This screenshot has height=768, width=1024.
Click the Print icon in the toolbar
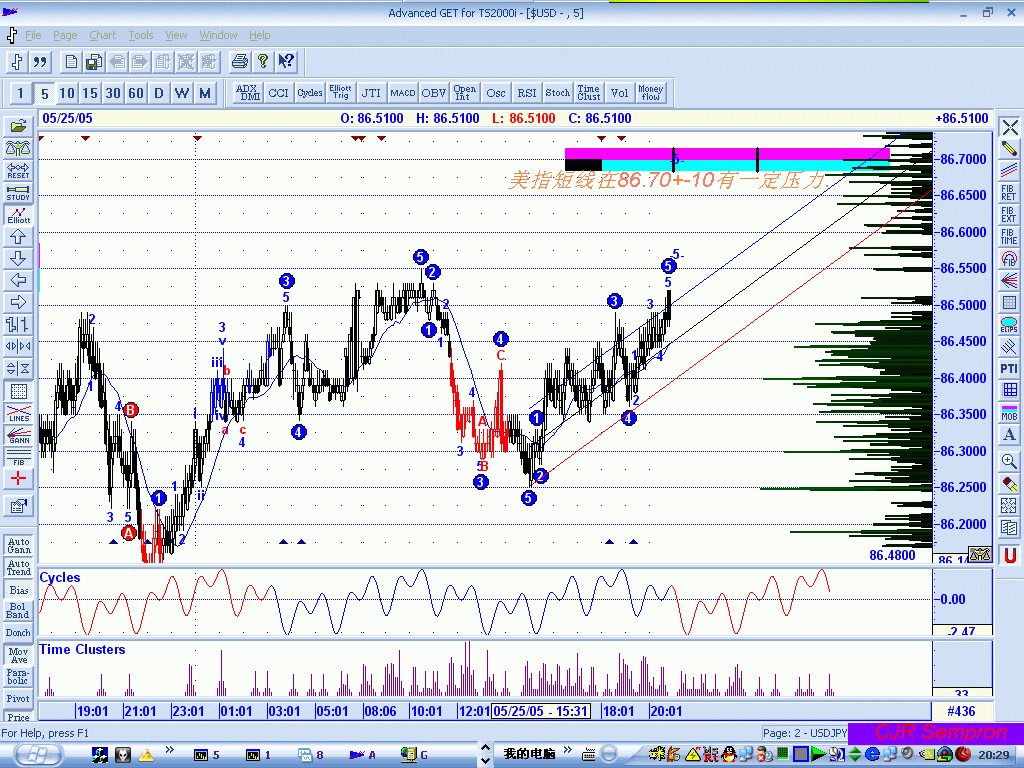[239, 62]
